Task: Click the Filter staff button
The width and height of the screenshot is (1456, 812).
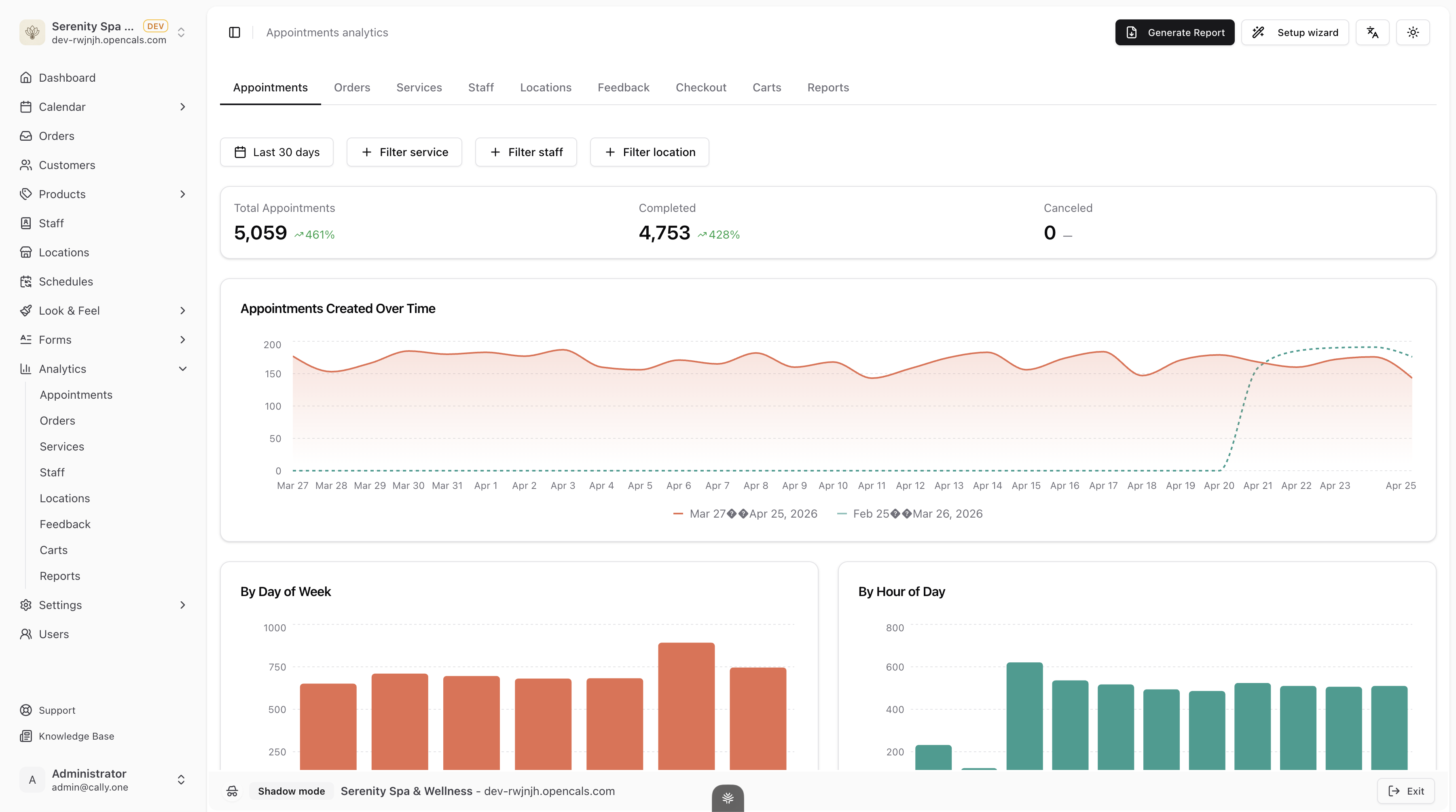Action: click(526, 152)
